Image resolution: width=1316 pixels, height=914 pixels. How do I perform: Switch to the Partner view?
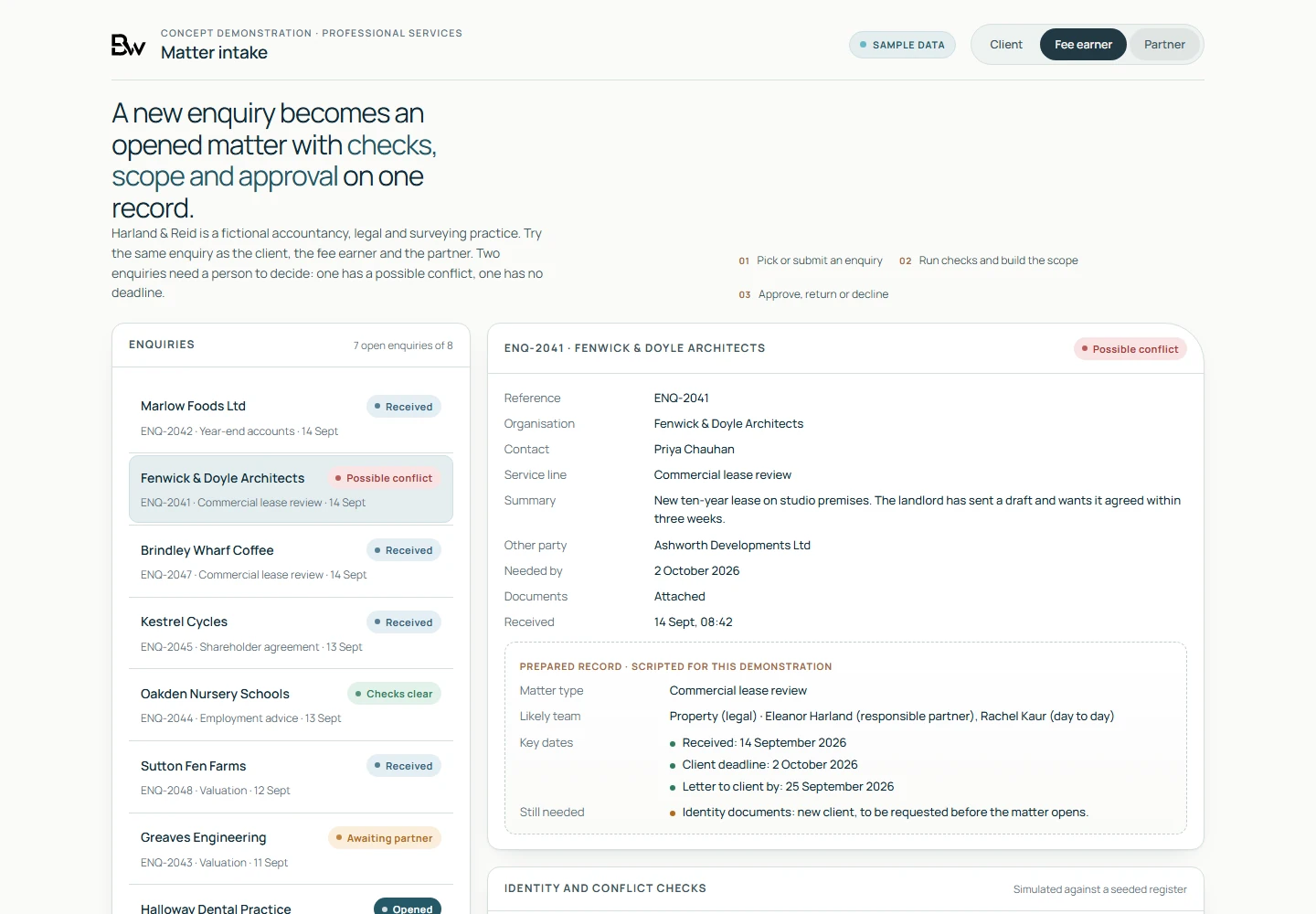(1164, 44)
